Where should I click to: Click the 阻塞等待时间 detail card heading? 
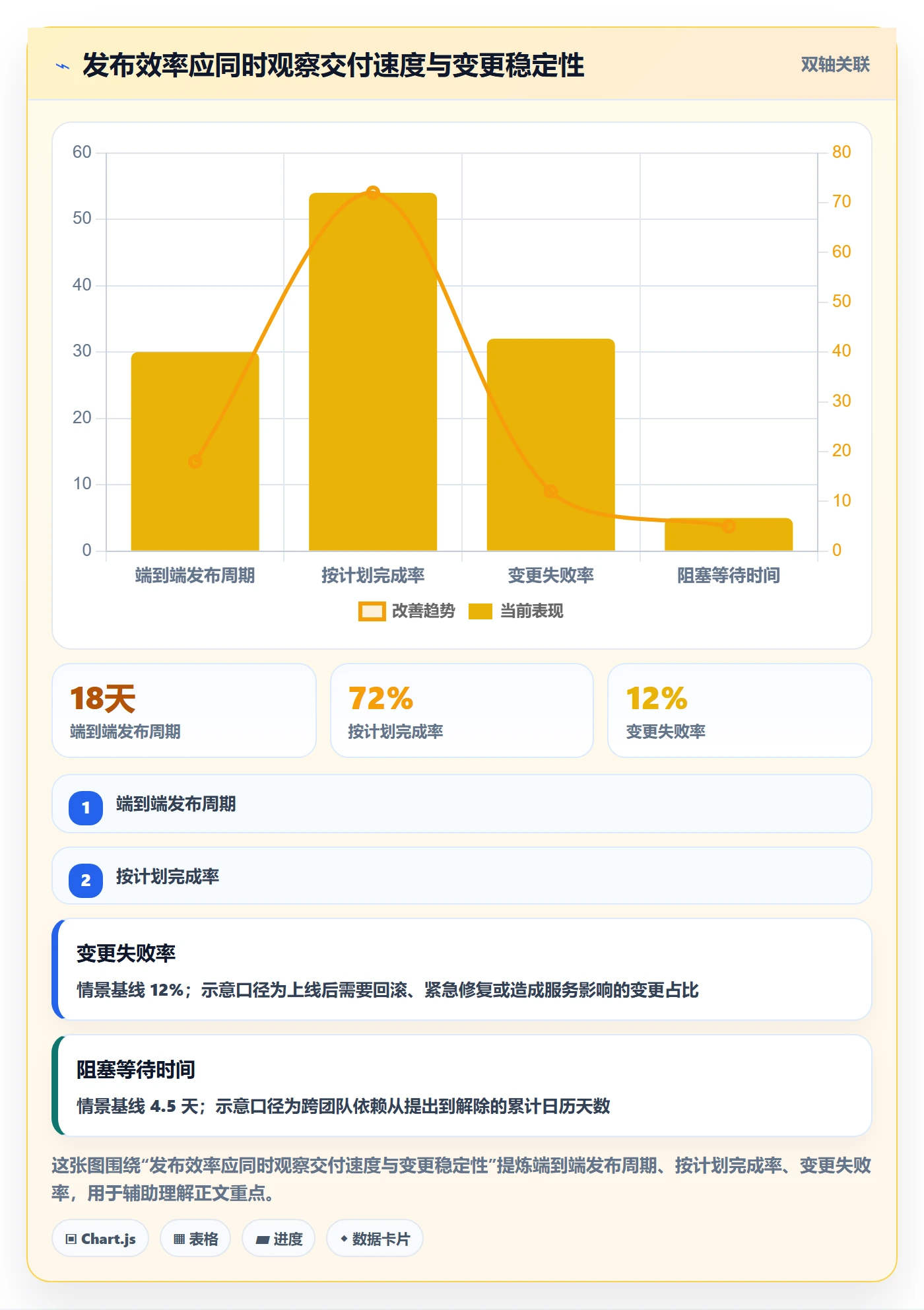136,1069
